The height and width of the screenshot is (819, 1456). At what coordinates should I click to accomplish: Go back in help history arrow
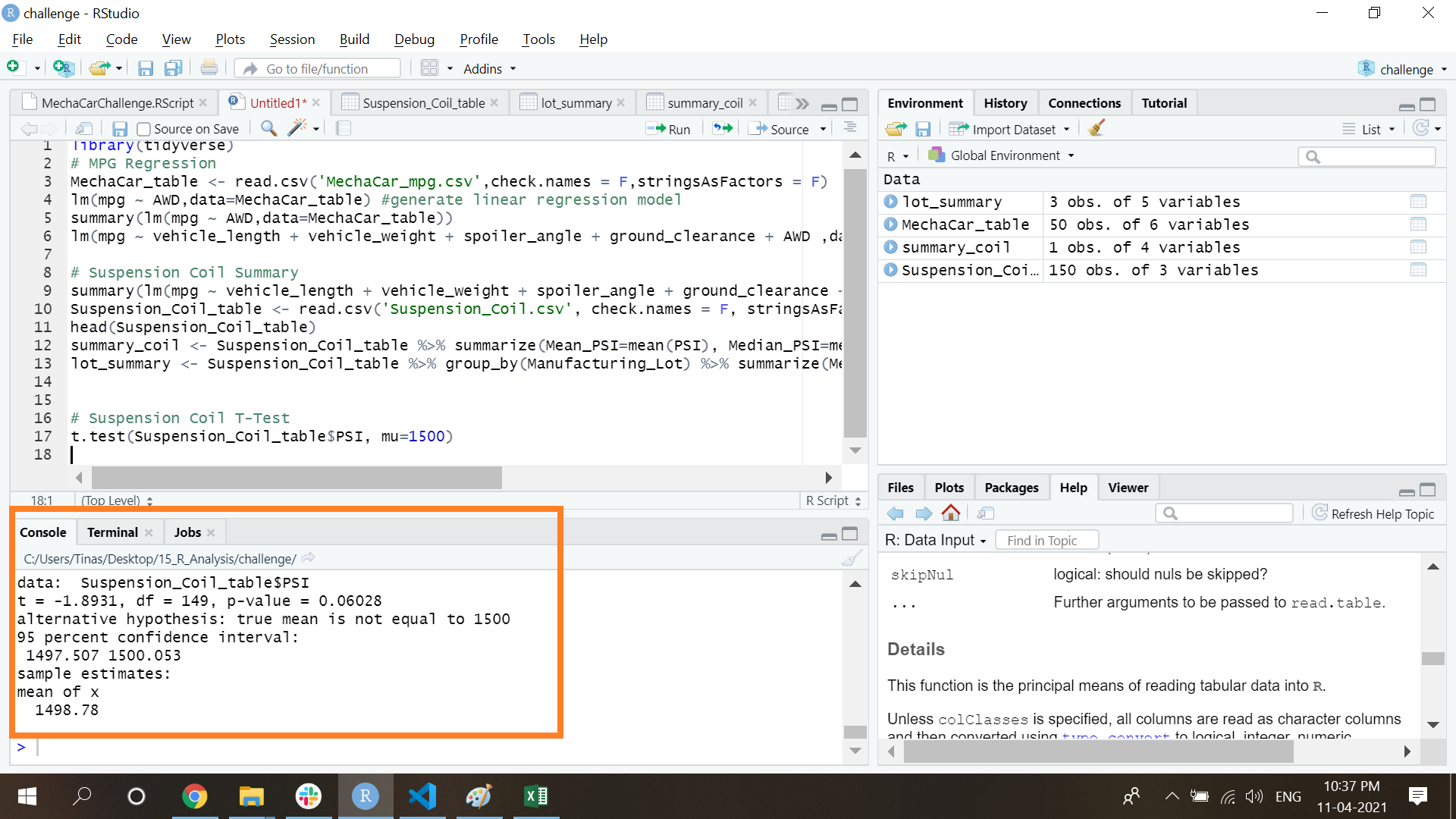pos(896,513)
